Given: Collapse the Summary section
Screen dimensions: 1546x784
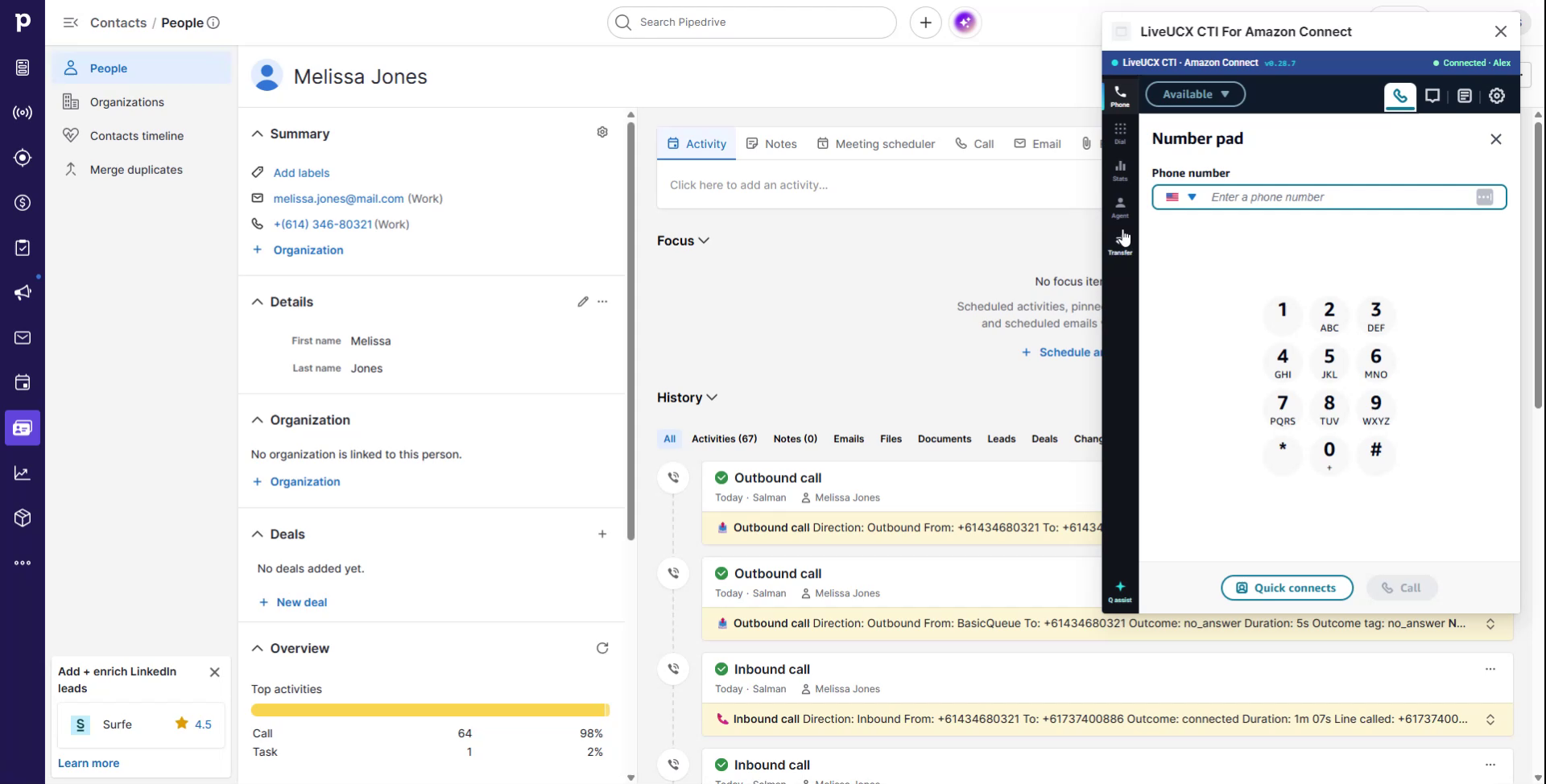Looking at the screenshot, I should pos(258,134).
